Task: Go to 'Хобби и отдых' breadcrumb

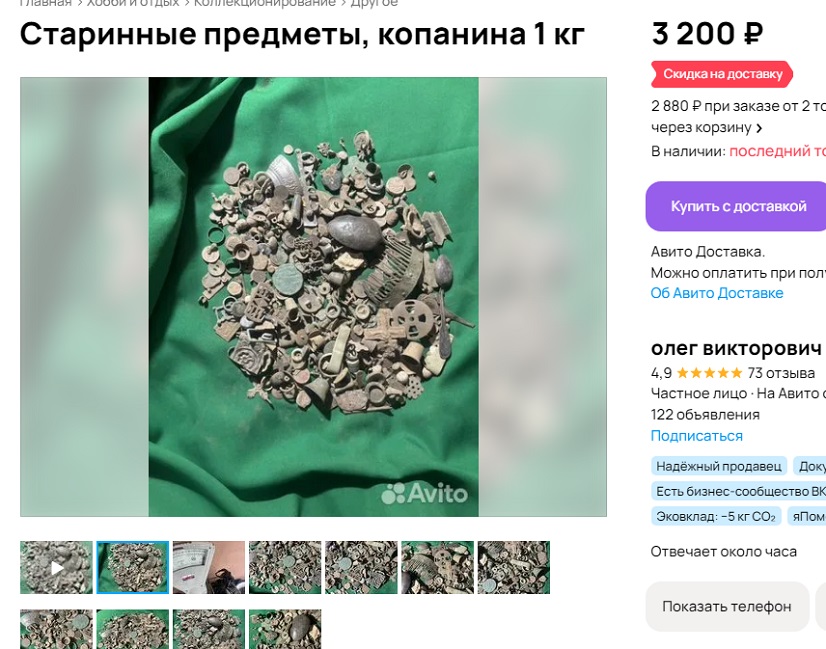Action: (133, 3)
